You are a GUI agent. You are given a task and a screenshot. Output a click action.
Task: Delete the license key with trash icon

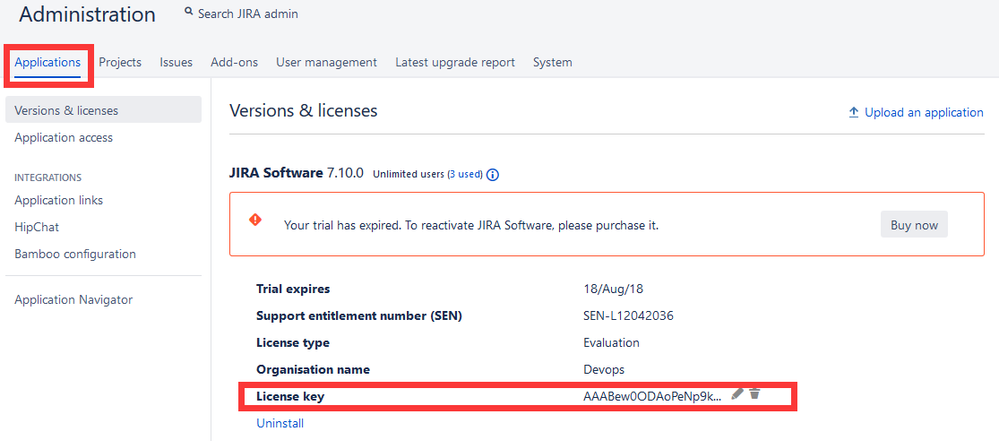click(754, 394)
